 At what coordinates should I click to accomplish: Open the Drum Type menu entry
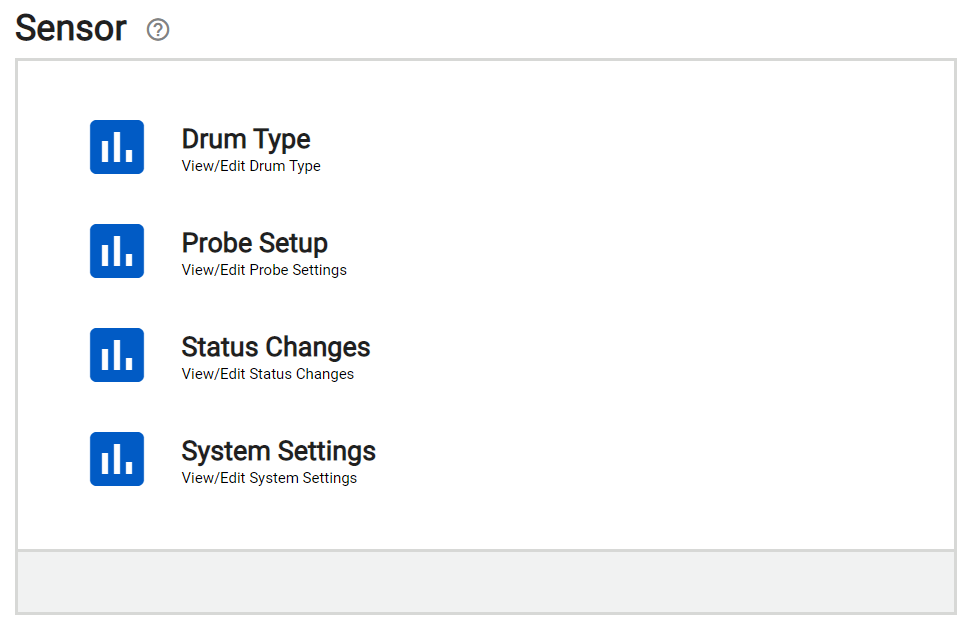coord(246,139)
